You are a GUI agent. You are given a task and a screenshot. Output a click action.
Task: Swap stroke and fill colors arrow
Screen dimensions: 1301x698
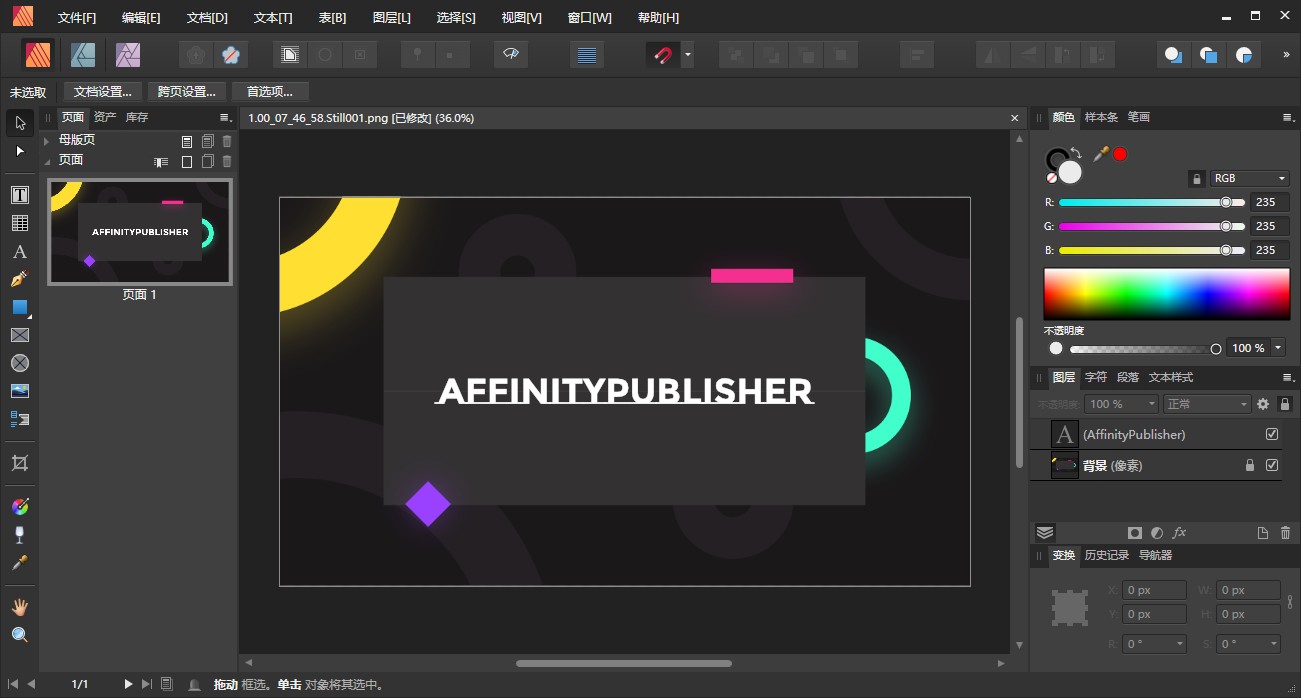(x=1076, y=153)
